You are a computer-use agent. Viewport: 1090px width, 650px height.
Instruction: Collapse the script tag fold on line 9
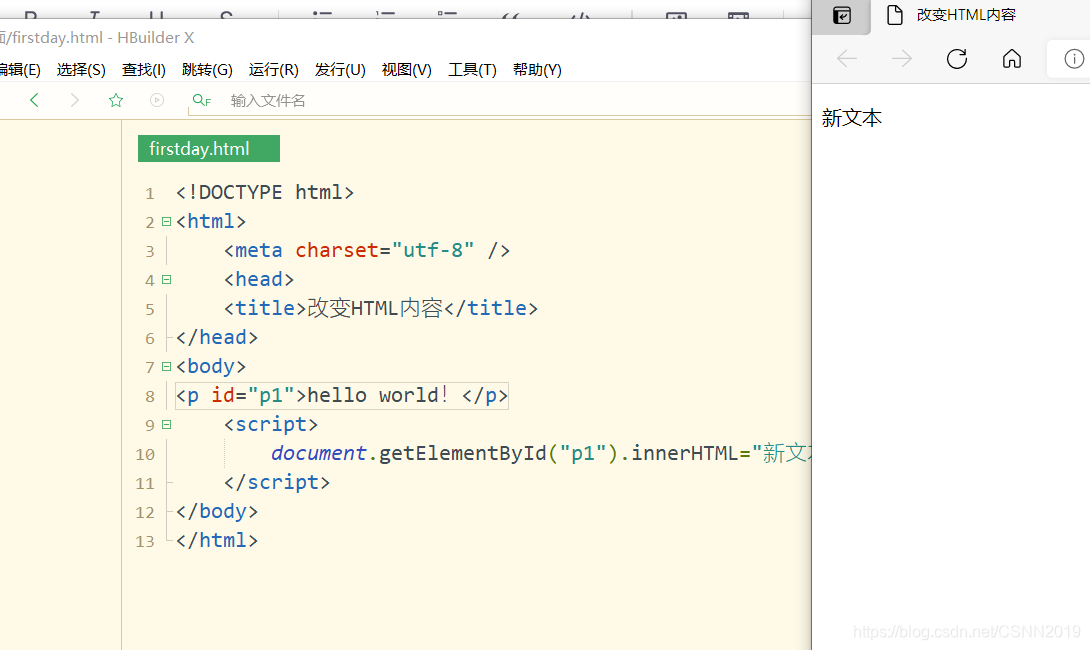pos(167,424)
